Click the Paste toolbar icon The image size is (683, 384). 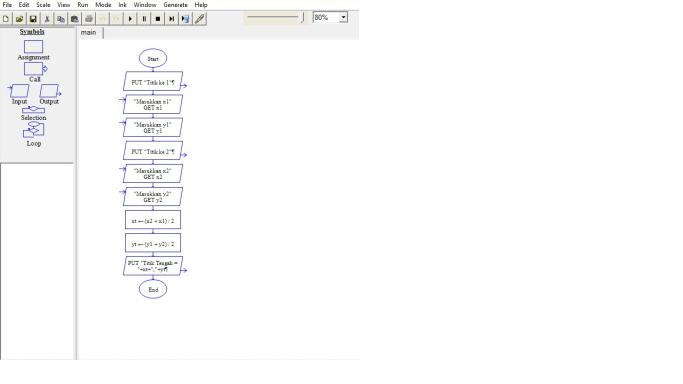point(74,19)
